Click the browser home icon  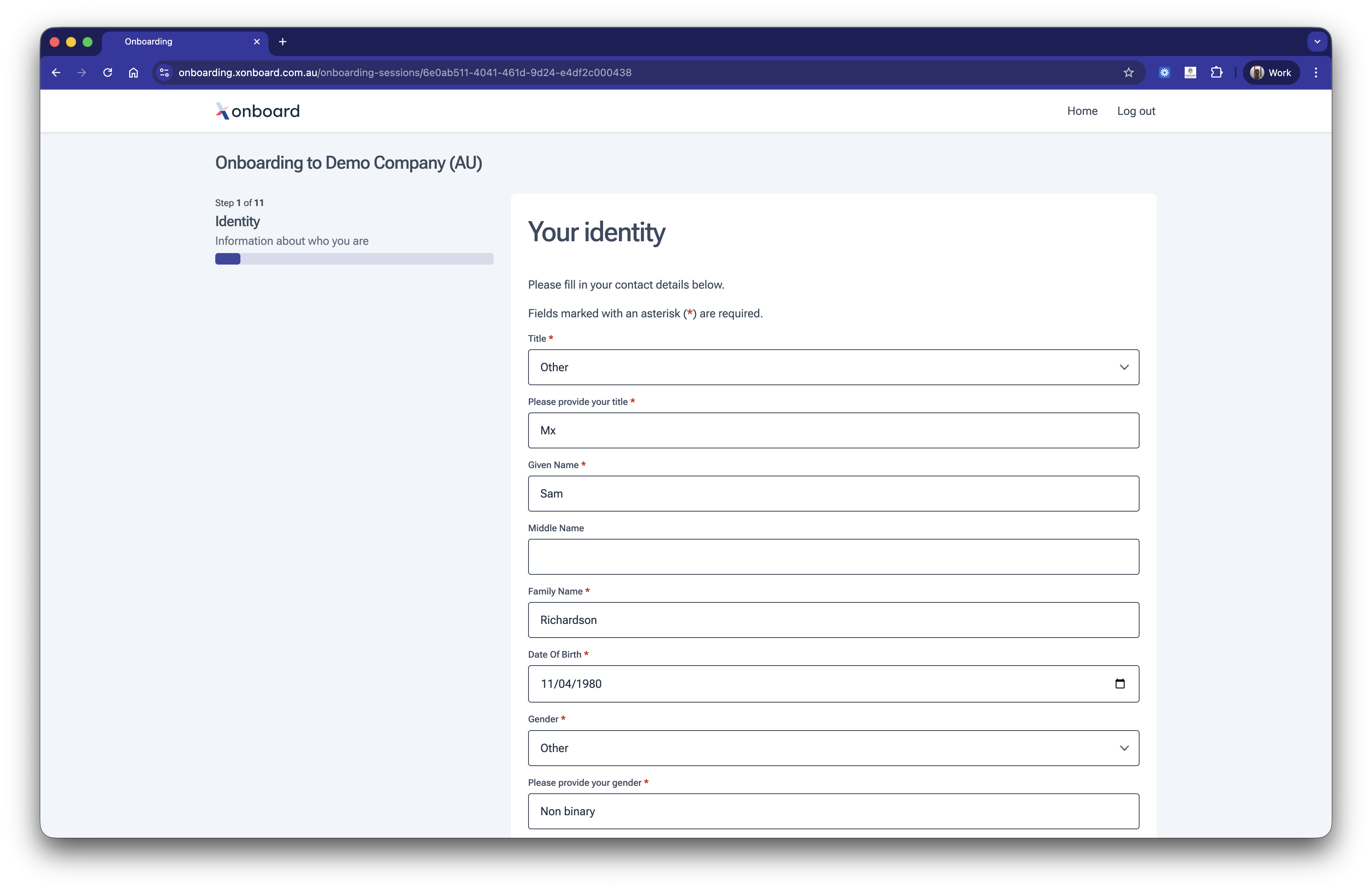[133, 73]
